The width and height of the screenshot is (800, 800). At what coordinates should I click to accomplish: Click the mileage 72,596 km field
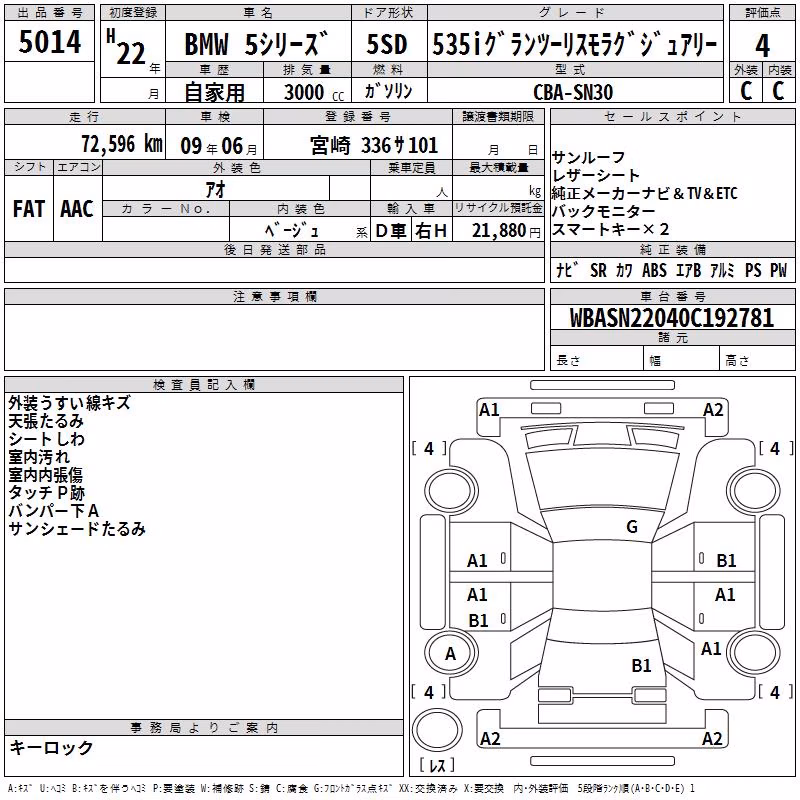tap(85, 144)
